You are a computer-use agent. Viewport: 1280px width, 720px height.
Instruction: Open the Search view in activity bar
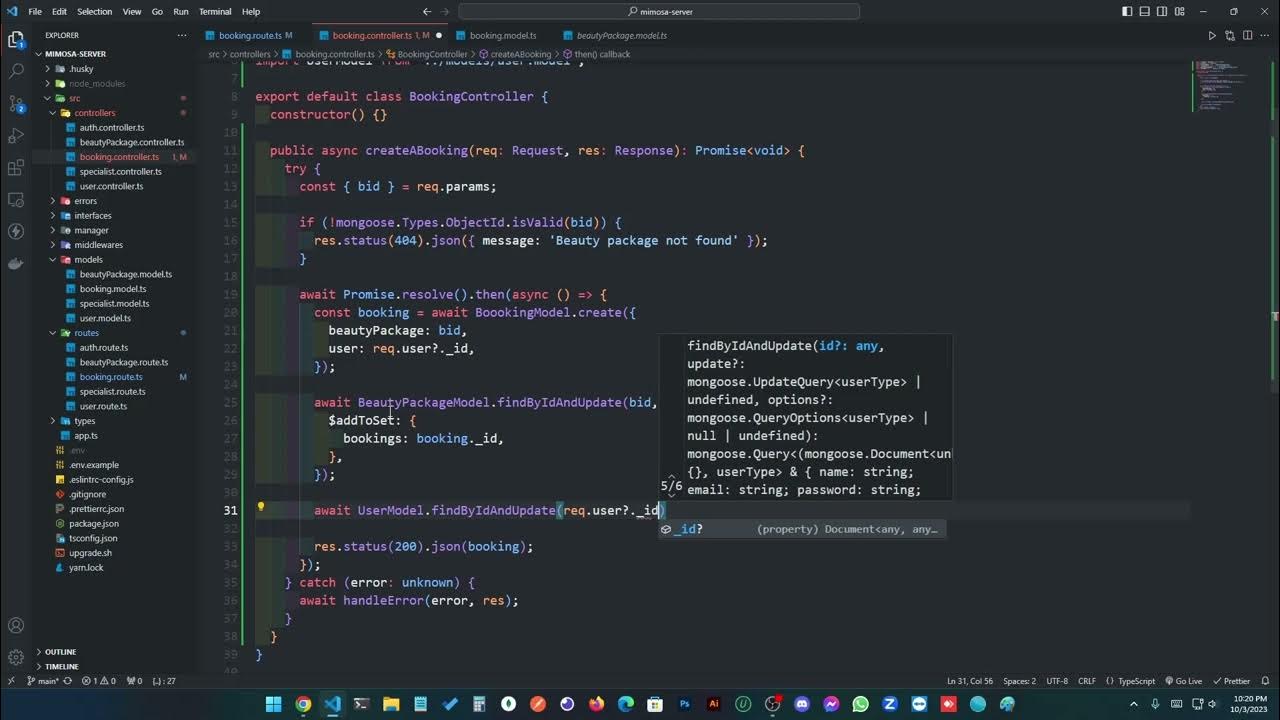(x=16, y=72)
